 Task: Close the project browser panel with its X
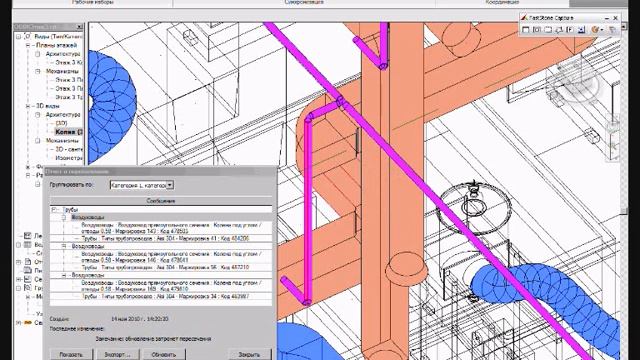click(79, 27)
